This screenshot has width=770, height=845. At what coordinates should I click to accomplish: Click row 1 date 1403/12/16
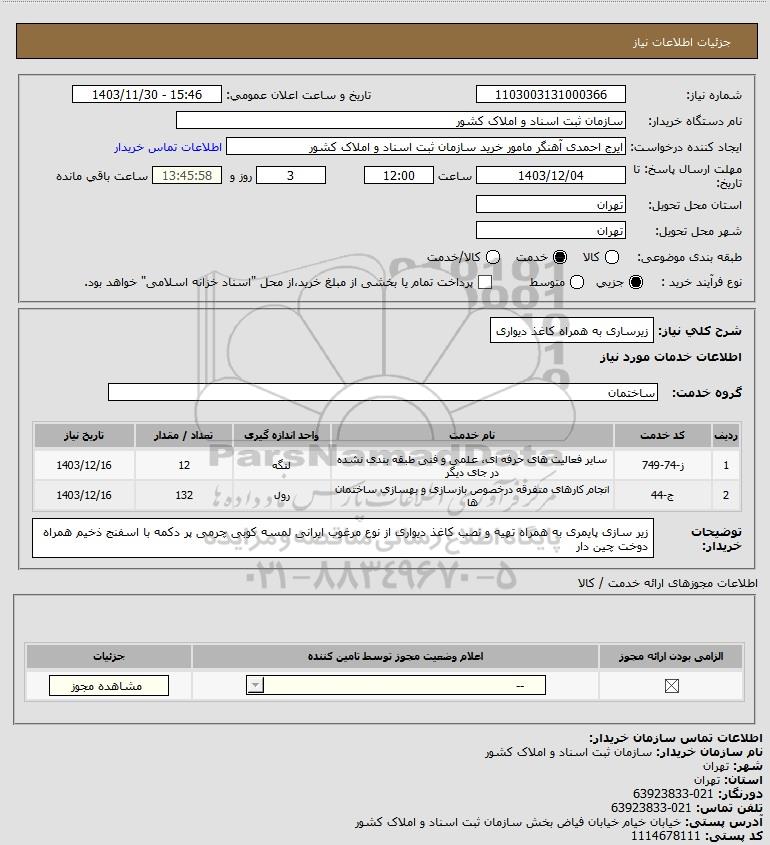click(84, 465)
